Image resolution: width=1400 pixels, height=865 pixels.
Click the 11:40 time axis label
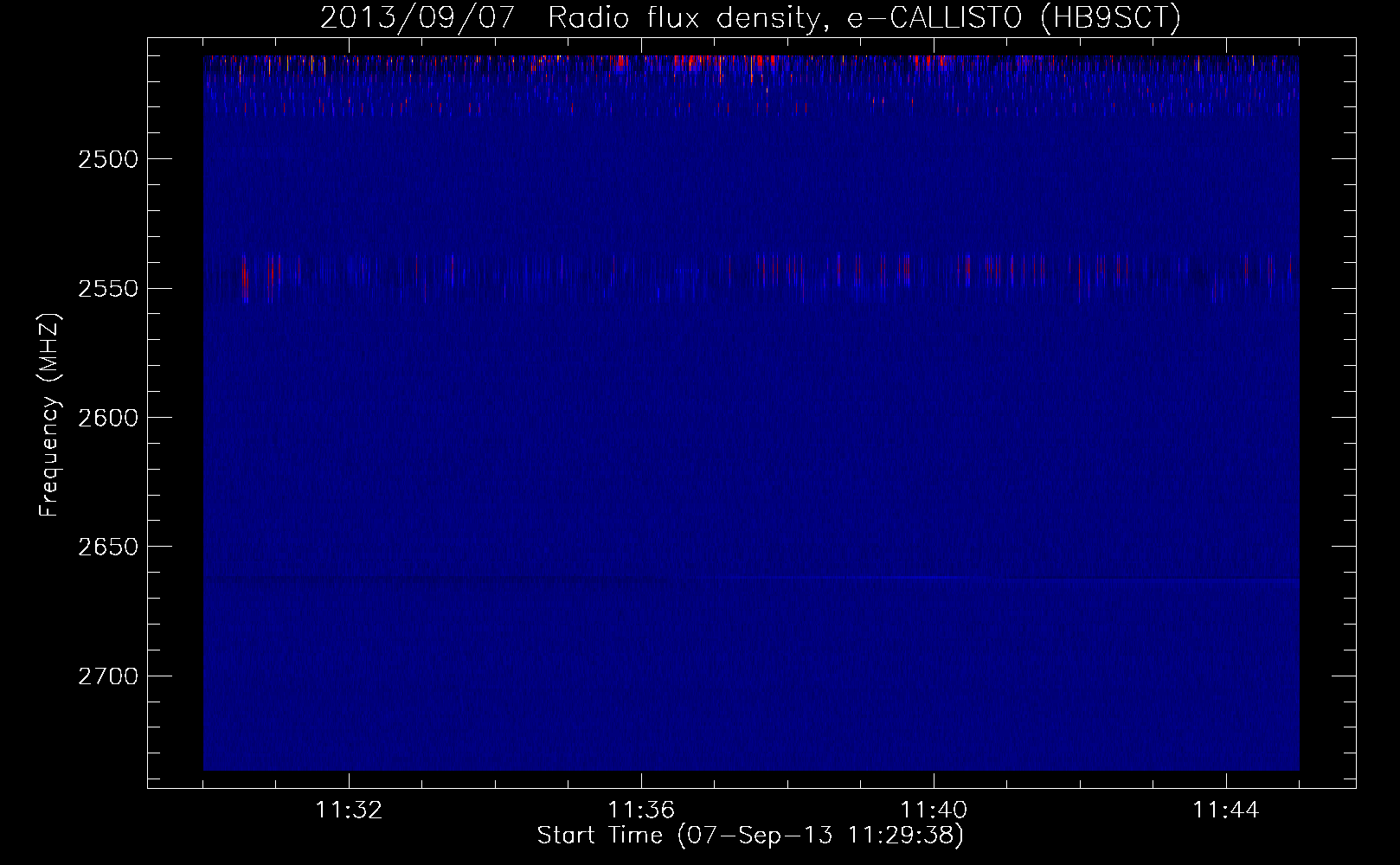tap(934, 810)
